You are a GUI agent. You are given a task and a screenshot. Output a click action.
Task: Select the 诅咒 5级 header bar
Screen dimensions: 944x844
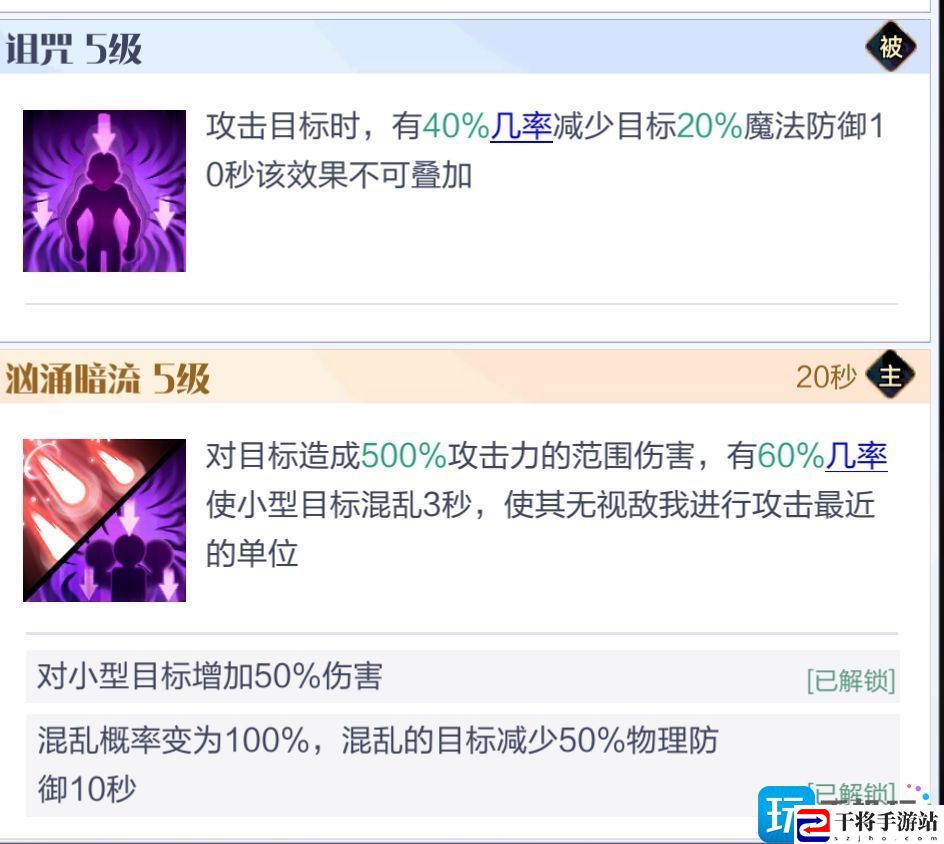tap(465, 47)
